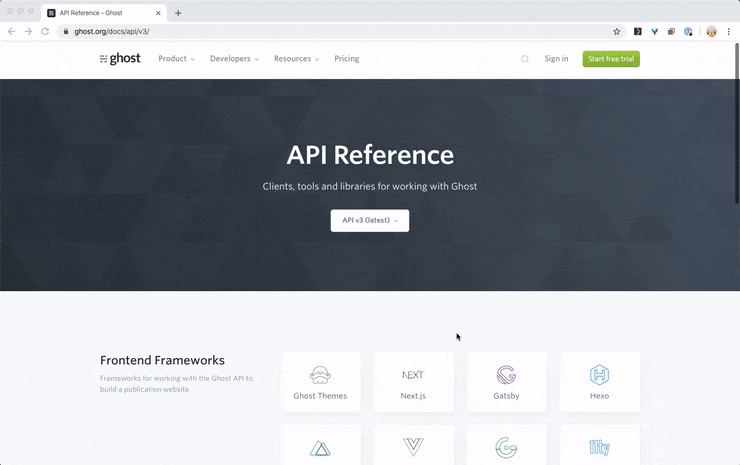The width and height of the screenshot is (740, 465).
Task: Bookmark this page with star icon
Action: (x=617, y=31)
